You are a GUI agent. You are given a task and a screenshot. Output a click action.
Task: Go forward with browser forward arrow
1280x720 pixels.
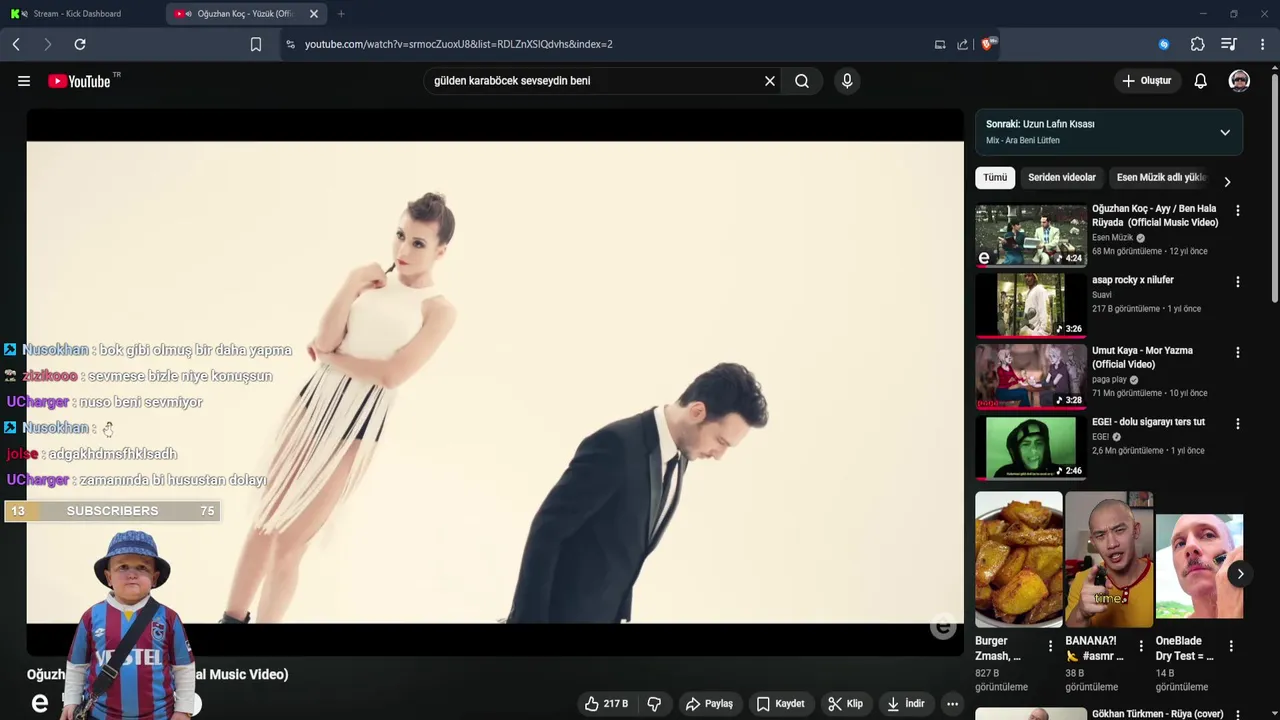pyautogui.click(x=47, y=44)
